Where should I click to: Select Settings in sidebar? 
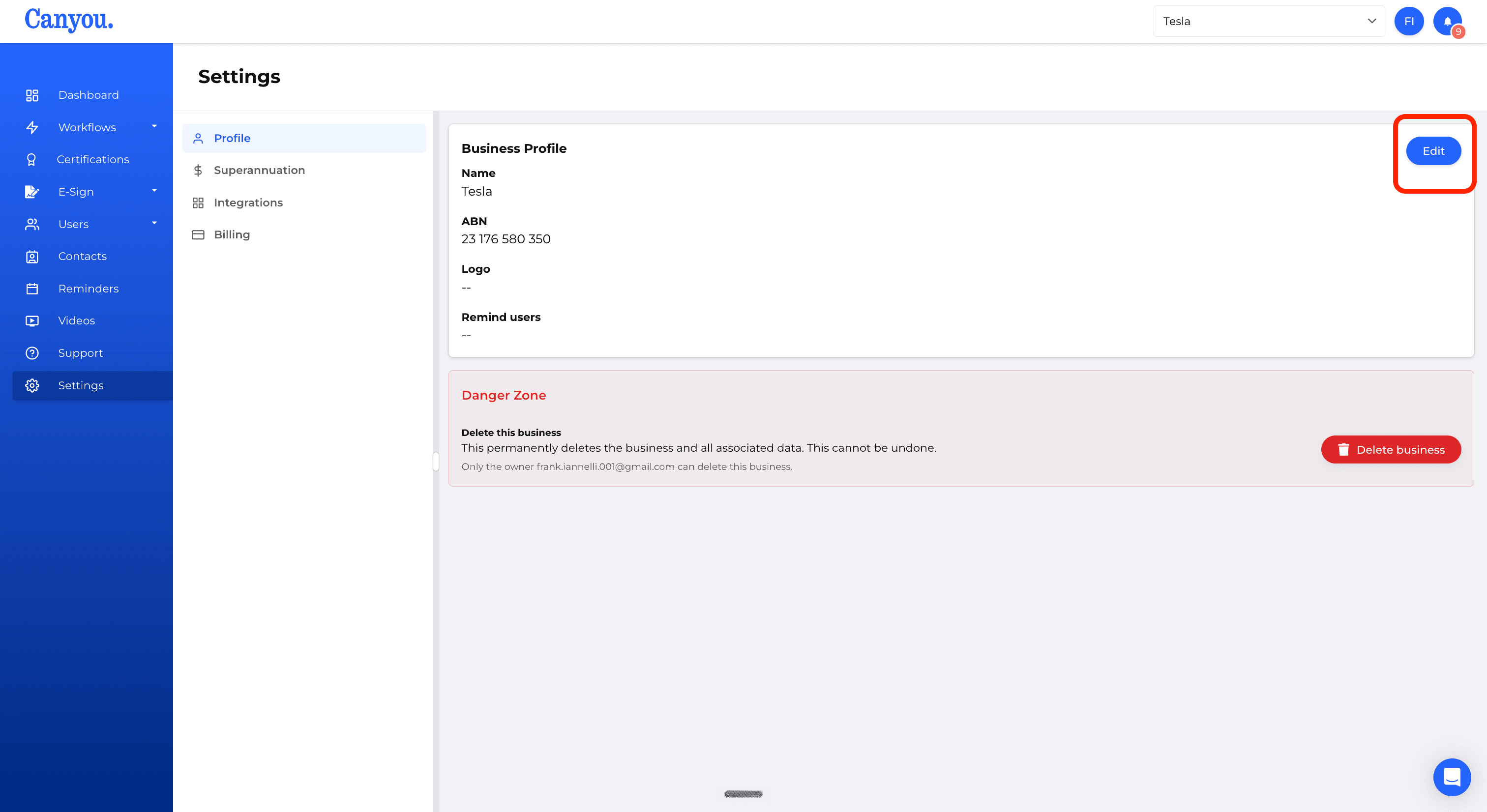(x=92, y=385)
